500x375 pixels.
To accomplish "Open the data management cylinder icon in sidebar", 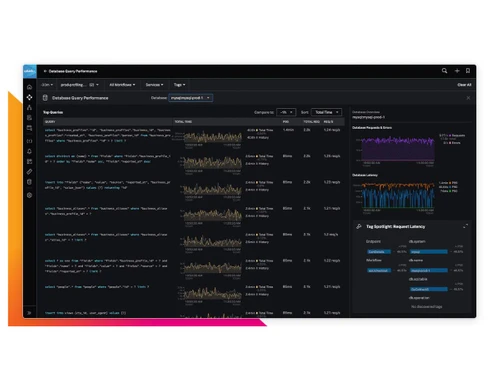I will (x=29, y=182).
